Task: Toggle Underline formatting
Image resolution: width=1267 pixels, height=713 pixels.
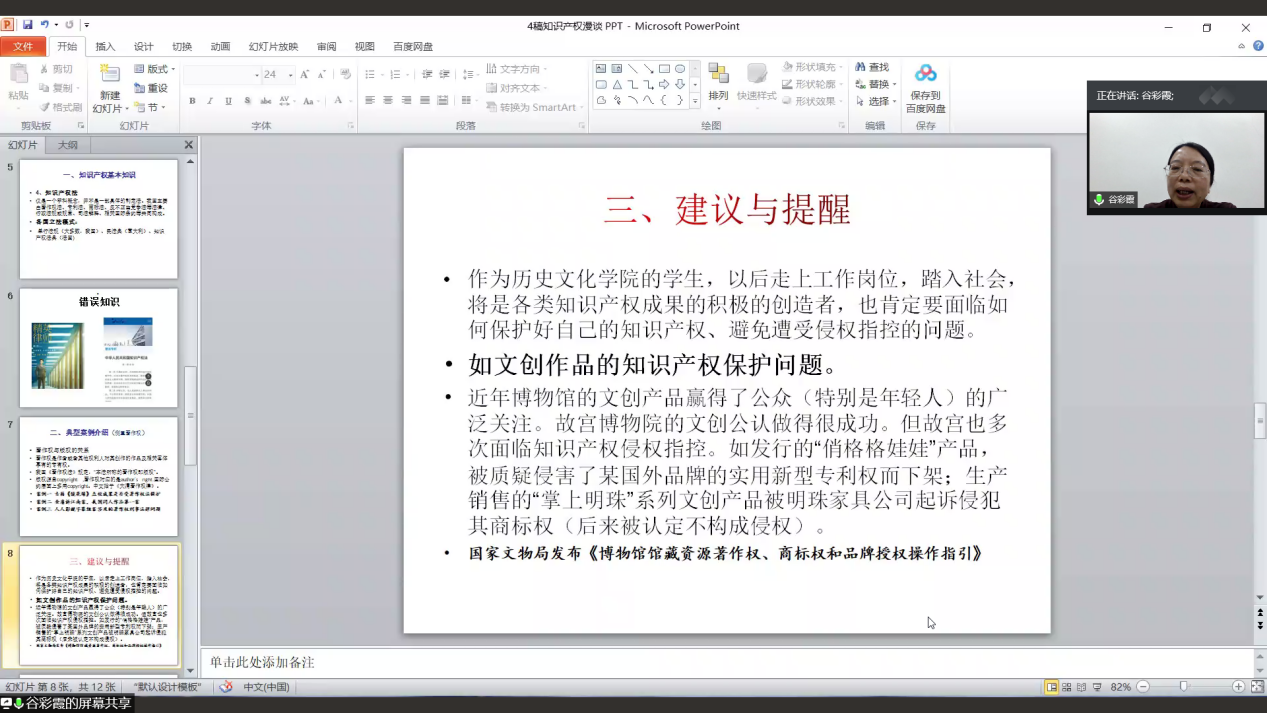Action: click(x=229, y=101)
